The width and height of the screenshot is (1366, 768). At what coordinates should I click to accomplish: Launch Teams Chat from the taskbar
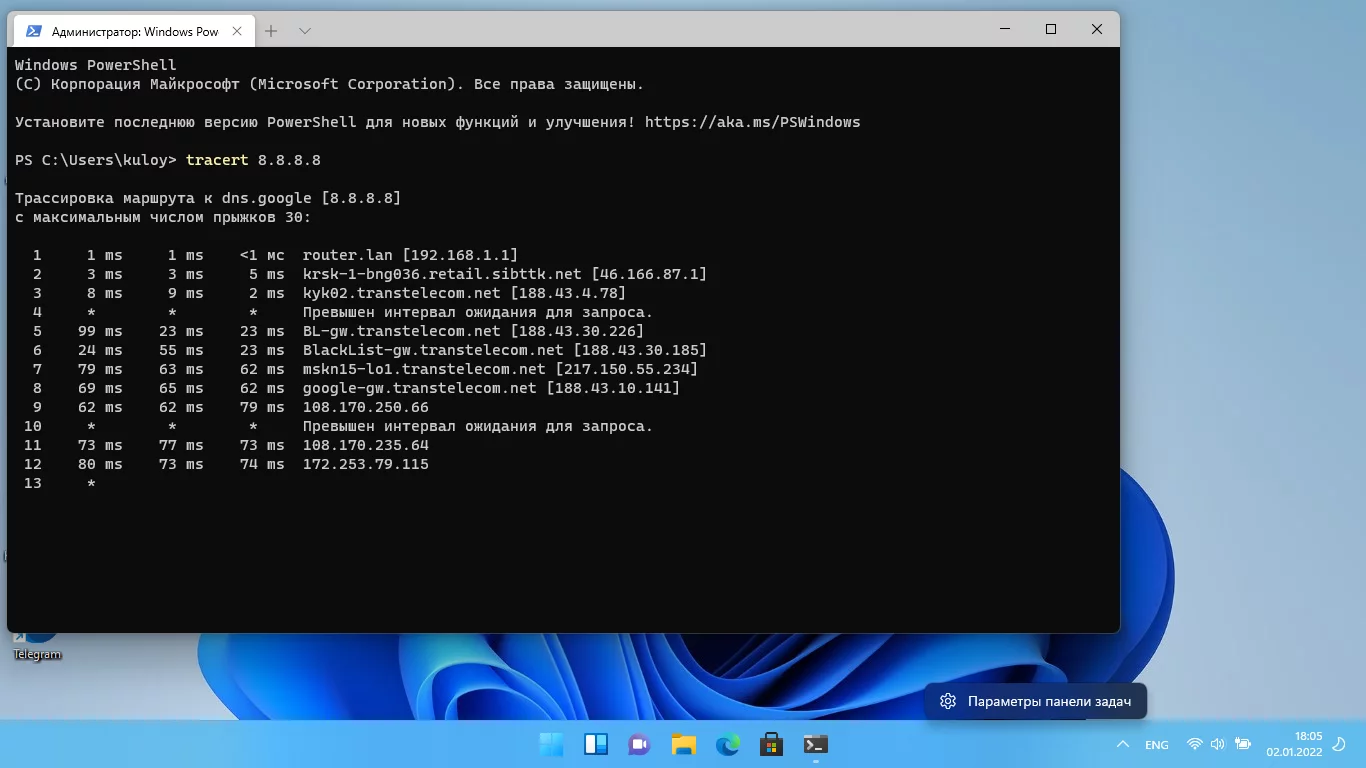pos(640,745)
